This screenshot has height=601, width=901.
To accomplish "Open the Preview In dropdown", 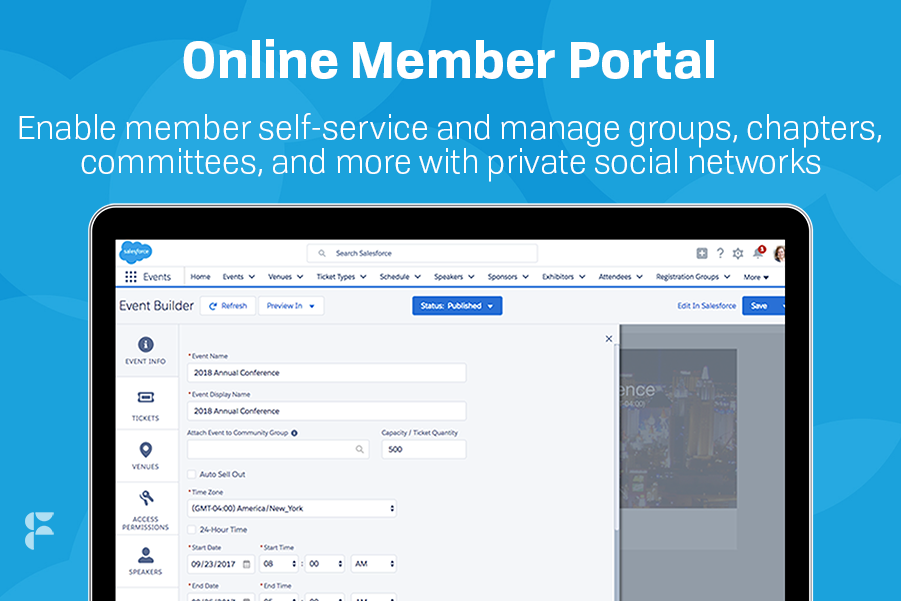I will click(290, 305).
